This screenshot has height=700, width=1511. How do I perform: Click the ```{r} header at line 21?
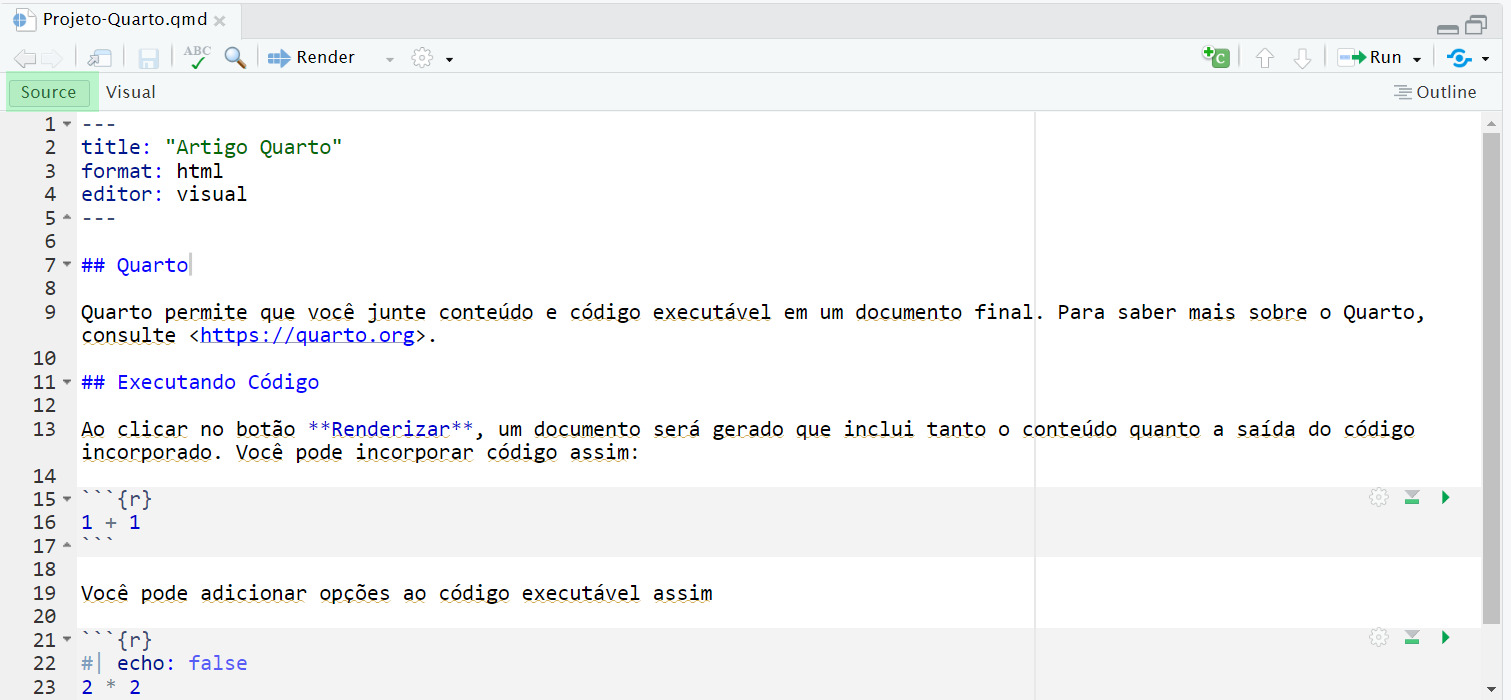pos(117,640)
